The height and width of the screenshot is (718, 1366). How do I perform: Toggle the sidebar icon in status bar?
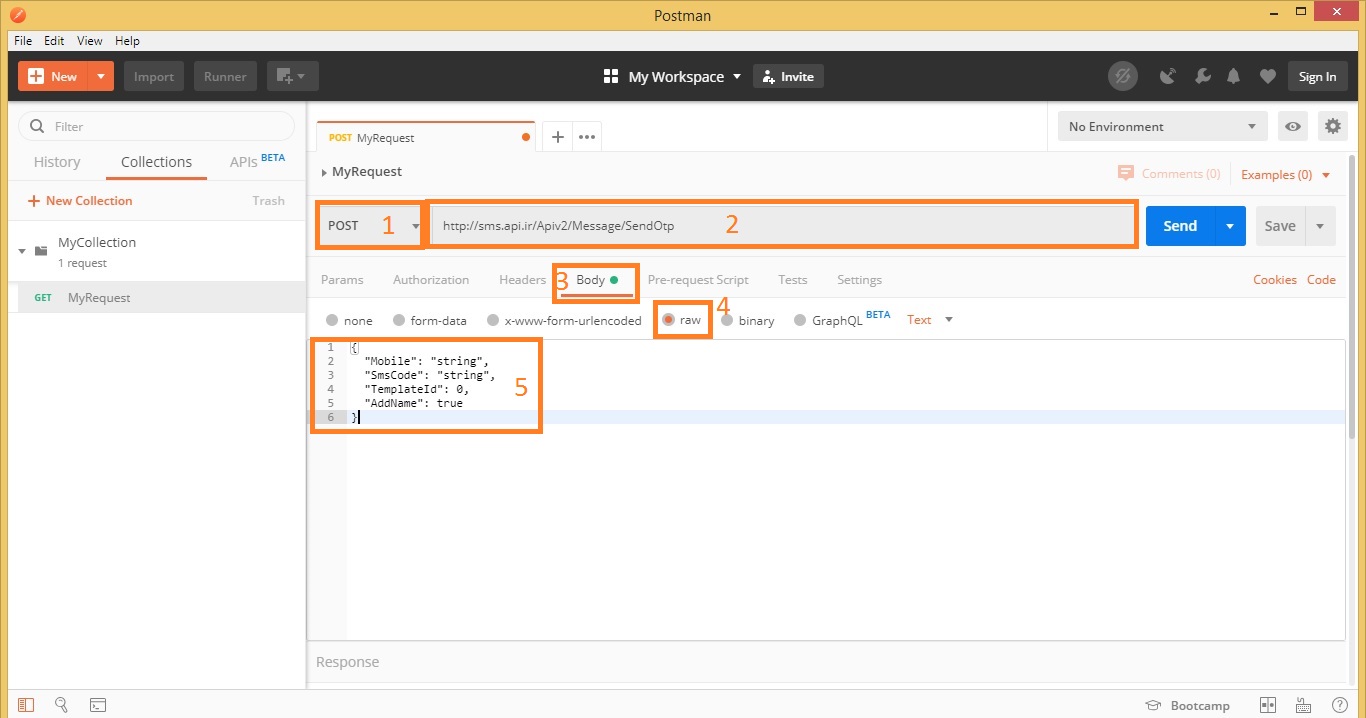[x=25, y=705]
